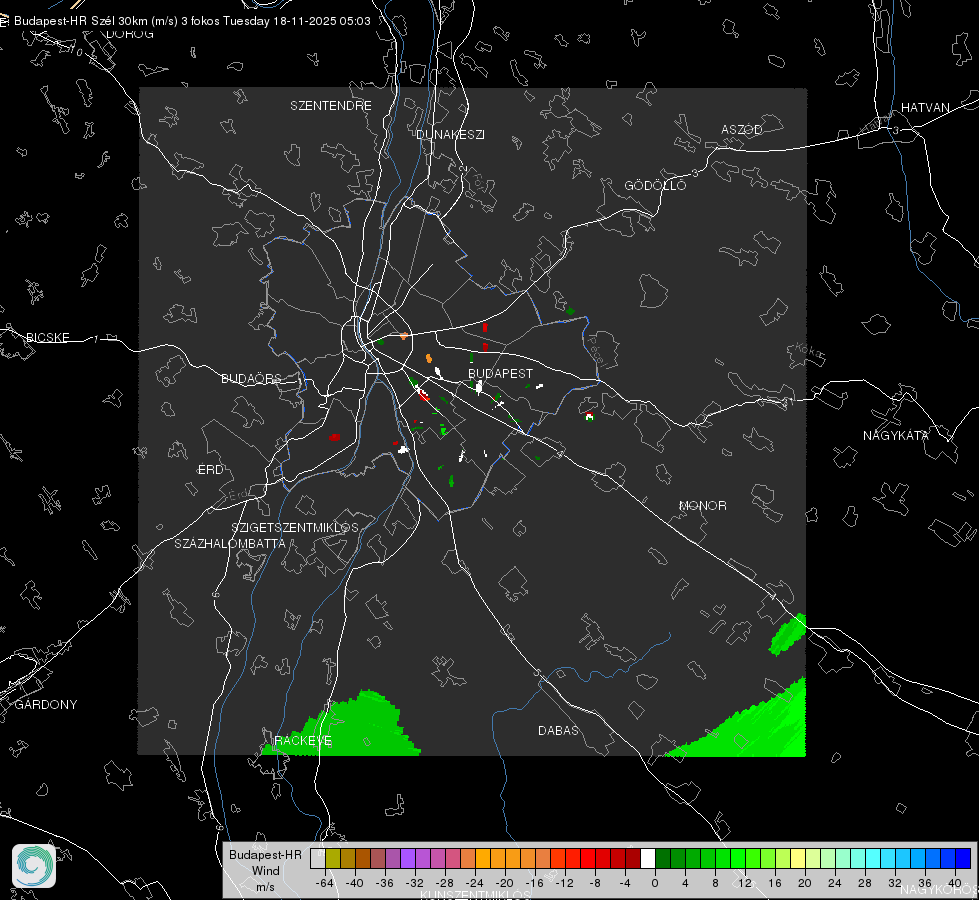Image resolution: width=979 pixels, height=900 pixels.
Task: Click the 'HATVAN' map label
Action: point(925,108)
